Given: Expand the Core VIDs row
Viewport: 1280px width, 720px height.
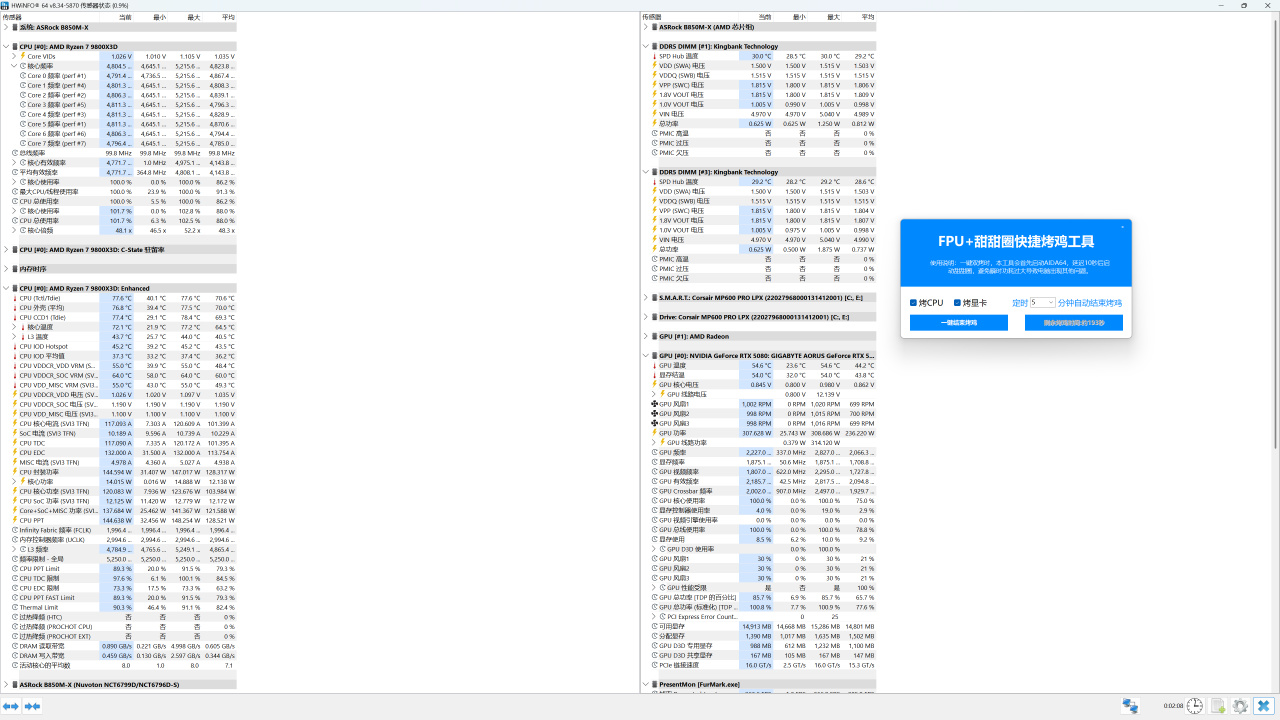Looking at the screenshot, I should click(14, 56).
